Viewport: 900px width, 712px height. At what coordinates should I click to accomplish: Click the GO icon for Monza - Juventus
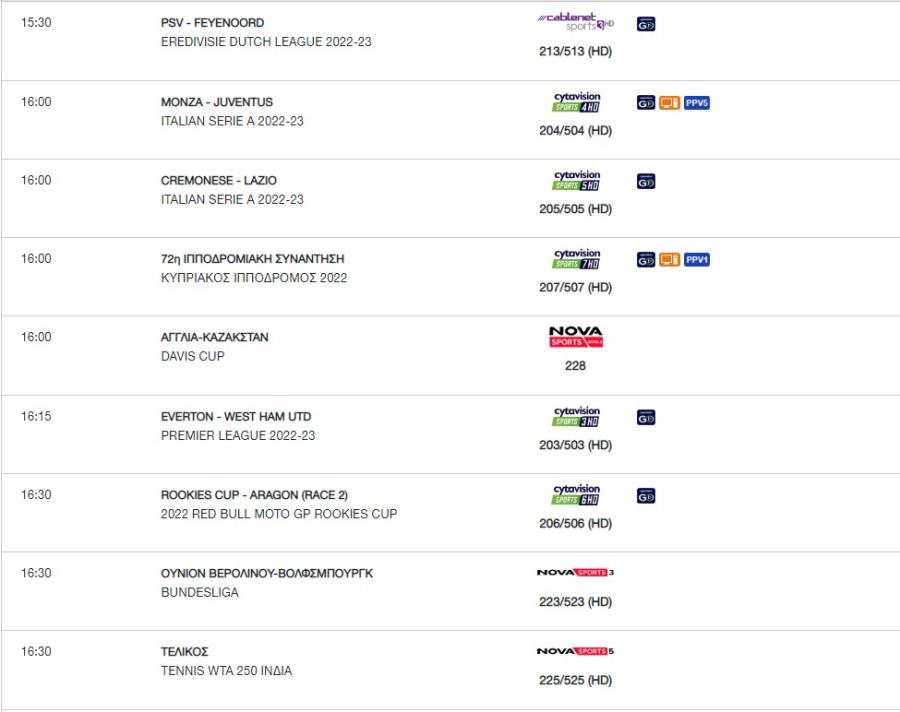(646, 103)
